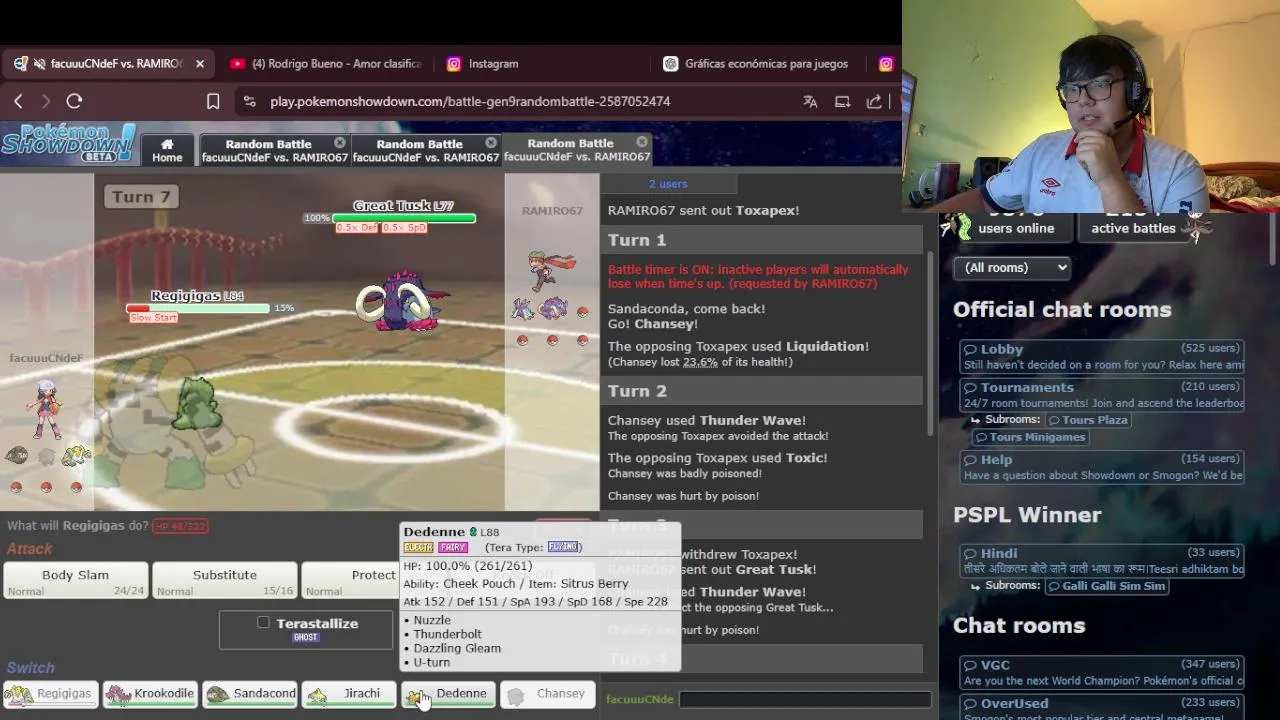This screenshot has width=1280, height=720.
Task: Open the Tours Minigames subroom
Action: click(x=1029, y=437)
